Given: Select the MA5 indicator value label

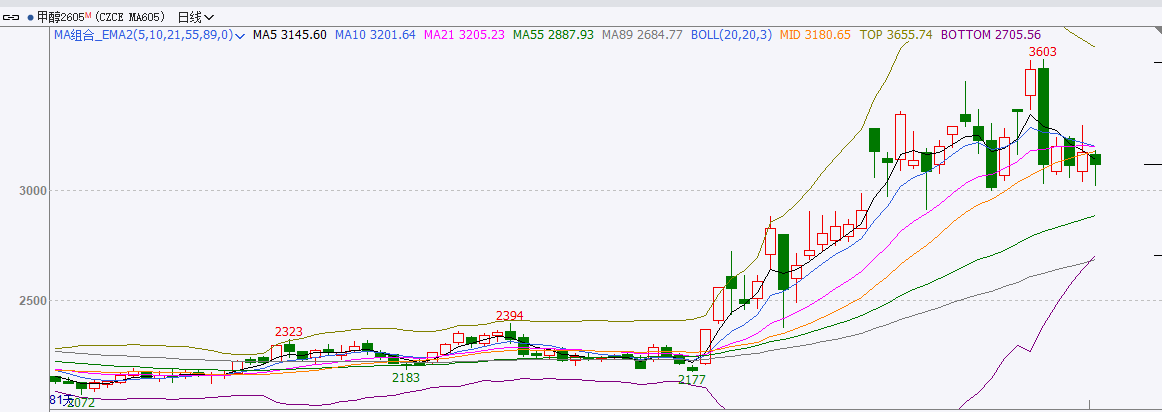Looking at the screenshot, I should (x=289, y=34).
